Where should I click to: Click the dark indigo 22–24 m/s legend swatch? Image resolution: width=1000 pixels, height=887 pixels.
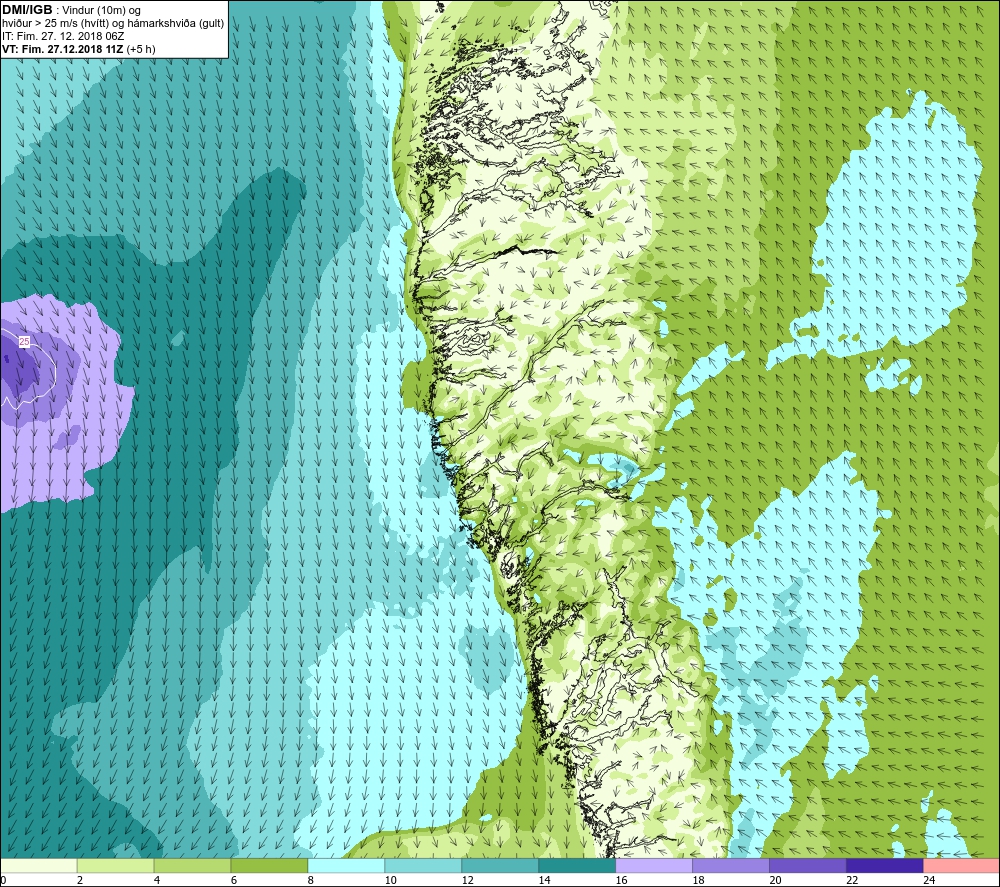(885, 865)
